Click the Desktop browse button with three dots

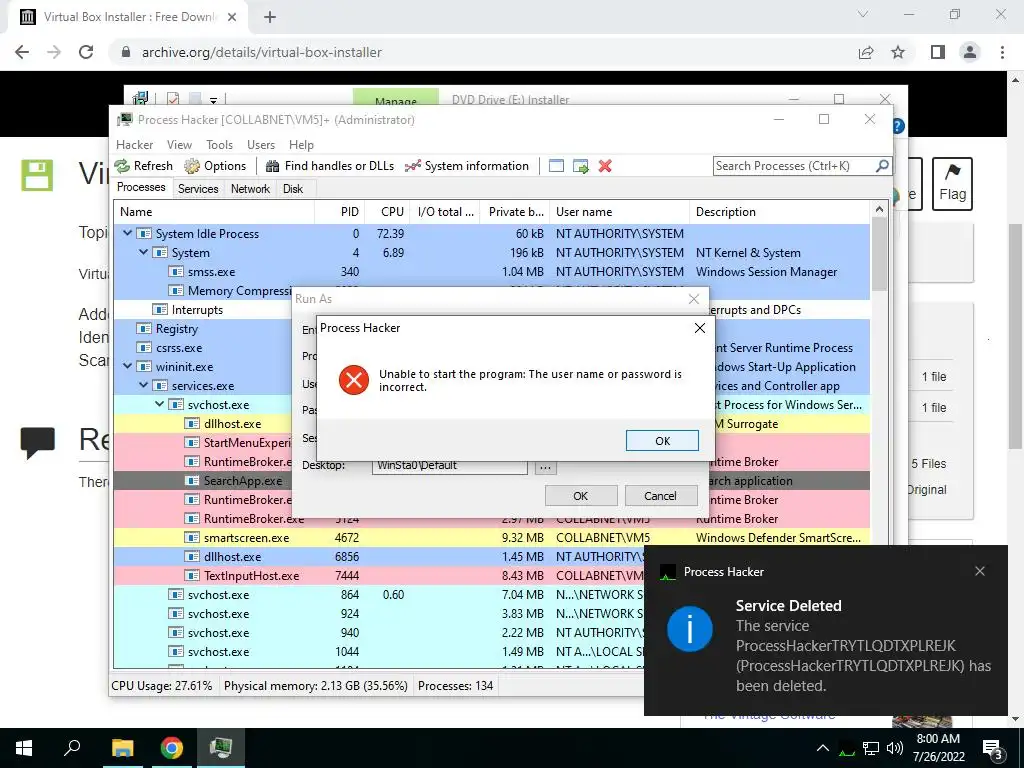(x=545, y=467)
